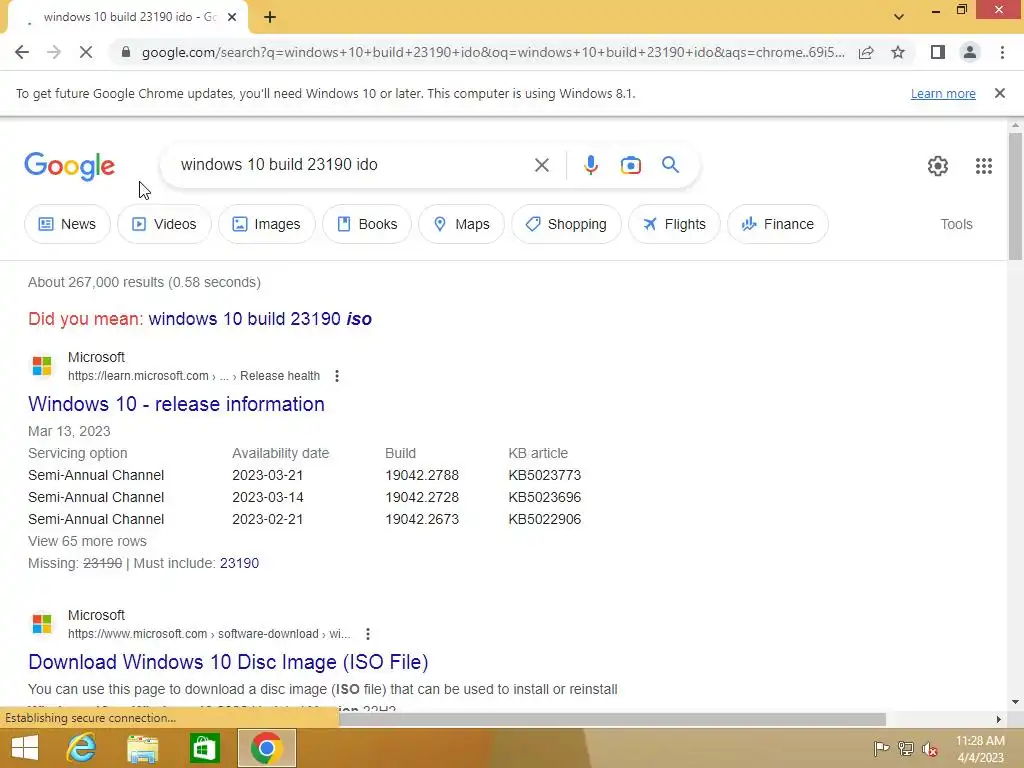The height and width of the screenshot is (768, 1024).
Task: Open the Learn more link about Chrome updates
Action: point(943,93)
